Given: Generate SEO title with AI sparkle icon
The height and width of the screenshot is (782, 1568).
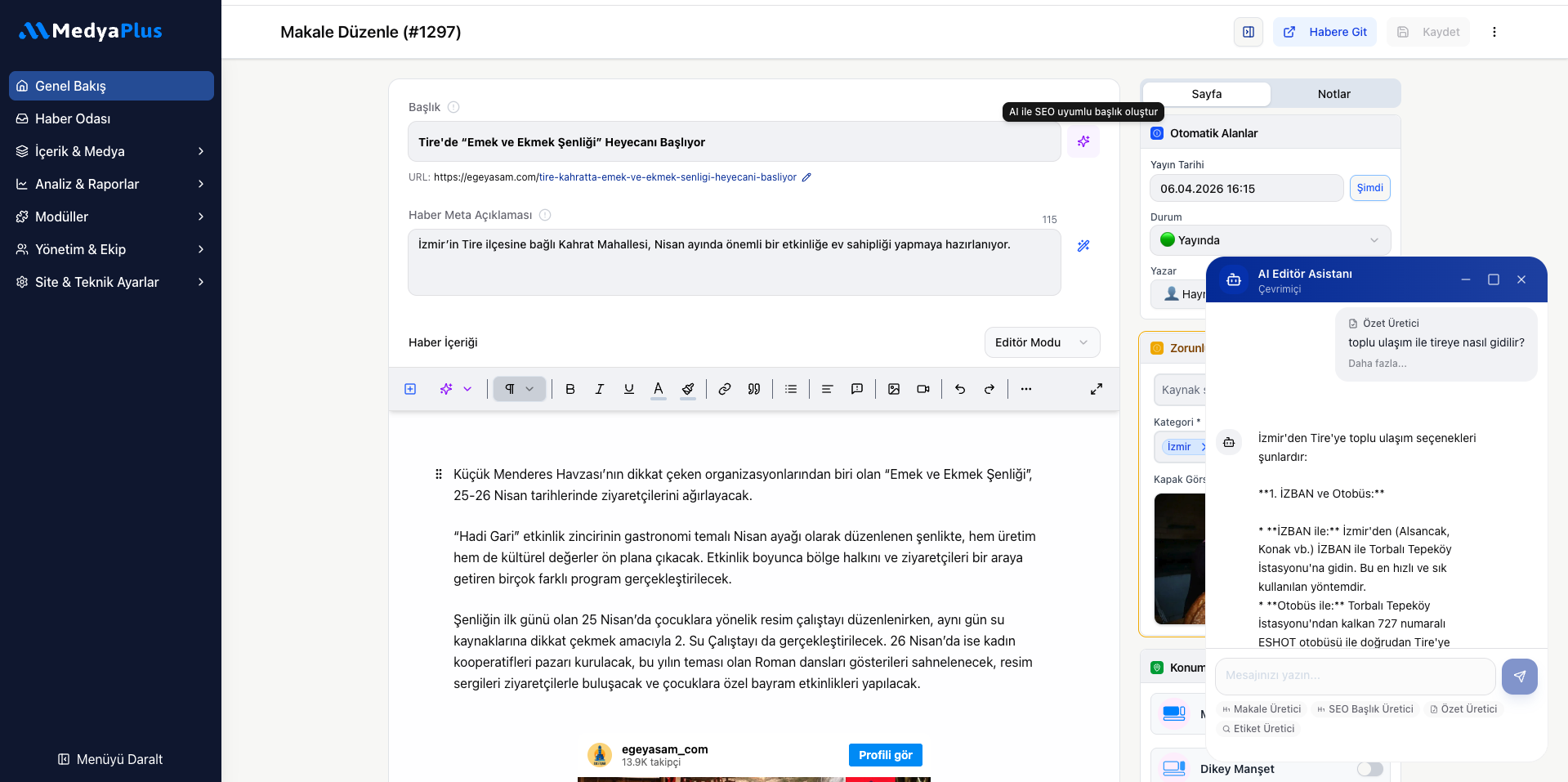Looking at the screenshot, I should (1083, 141).
